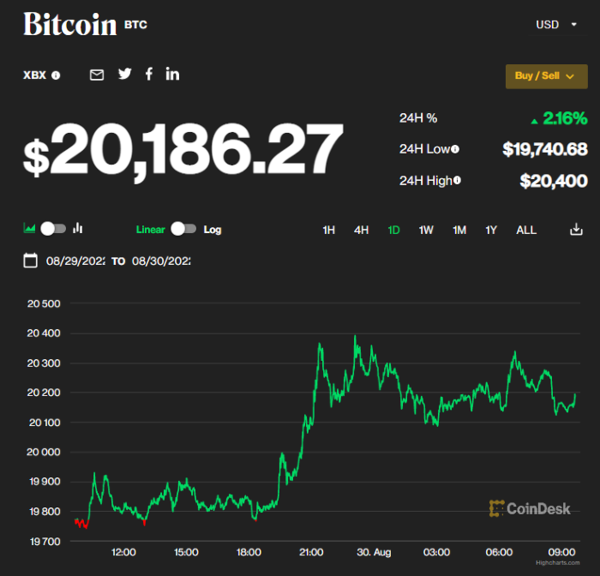Download chart data icon

pos(576,229)
